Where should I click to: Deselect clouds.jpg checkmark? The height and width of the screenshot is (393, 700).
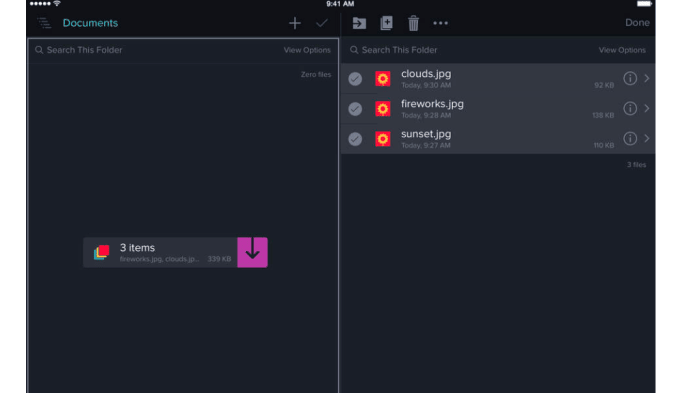click(x=355, y=79)
